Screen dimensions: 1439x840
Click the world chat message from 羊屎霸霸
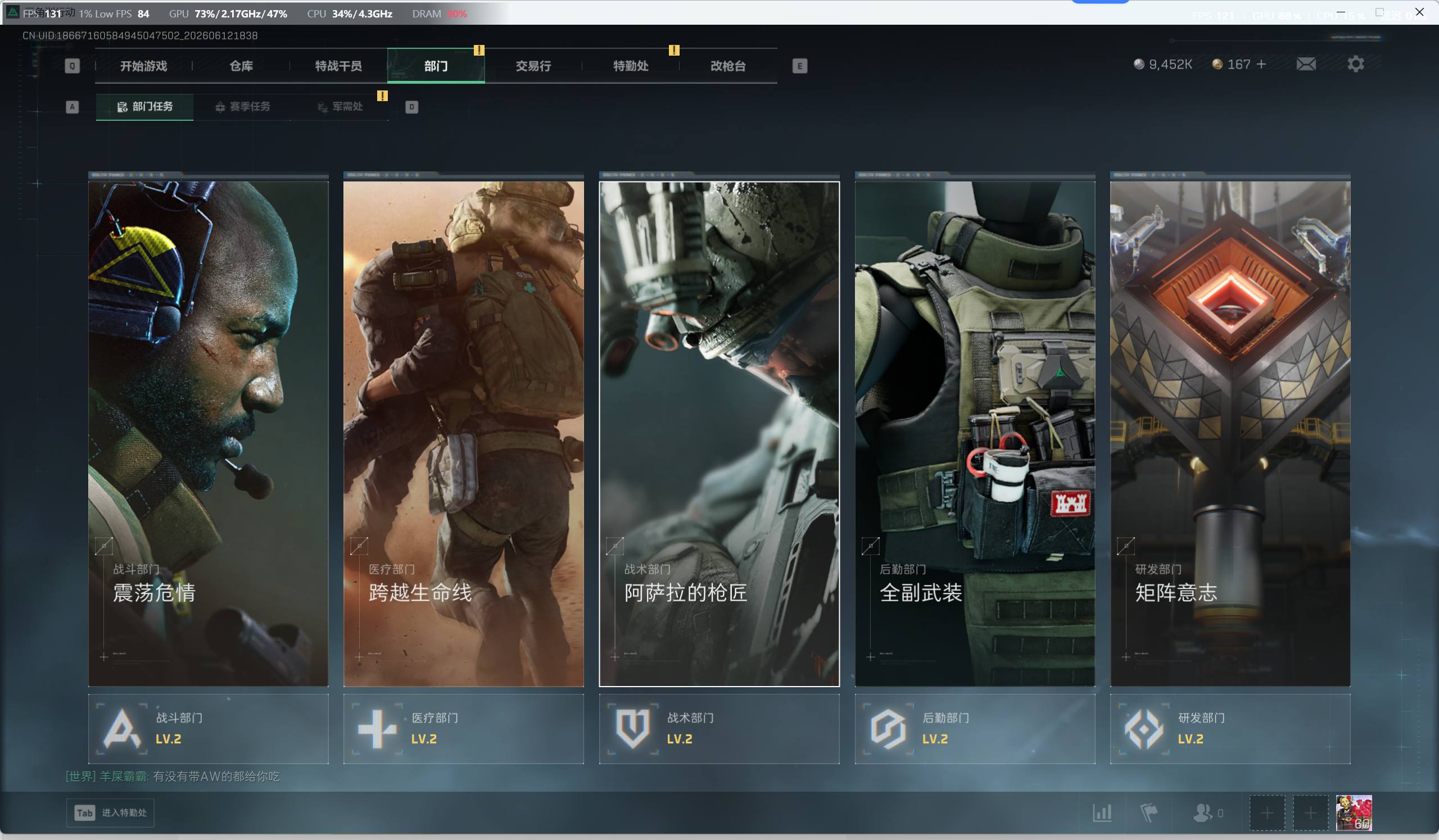click(173, 777)
